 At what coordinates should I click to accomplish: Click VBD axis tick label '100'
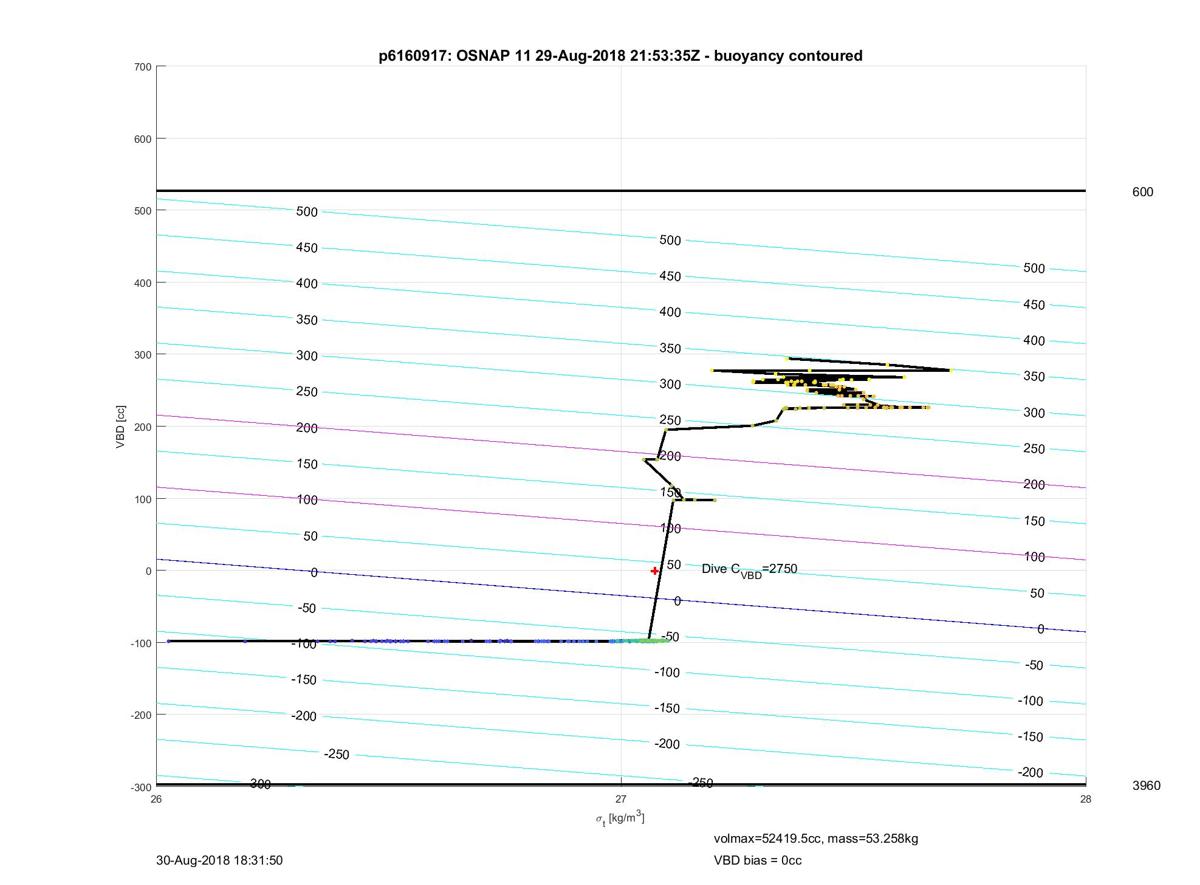point(142,499)
